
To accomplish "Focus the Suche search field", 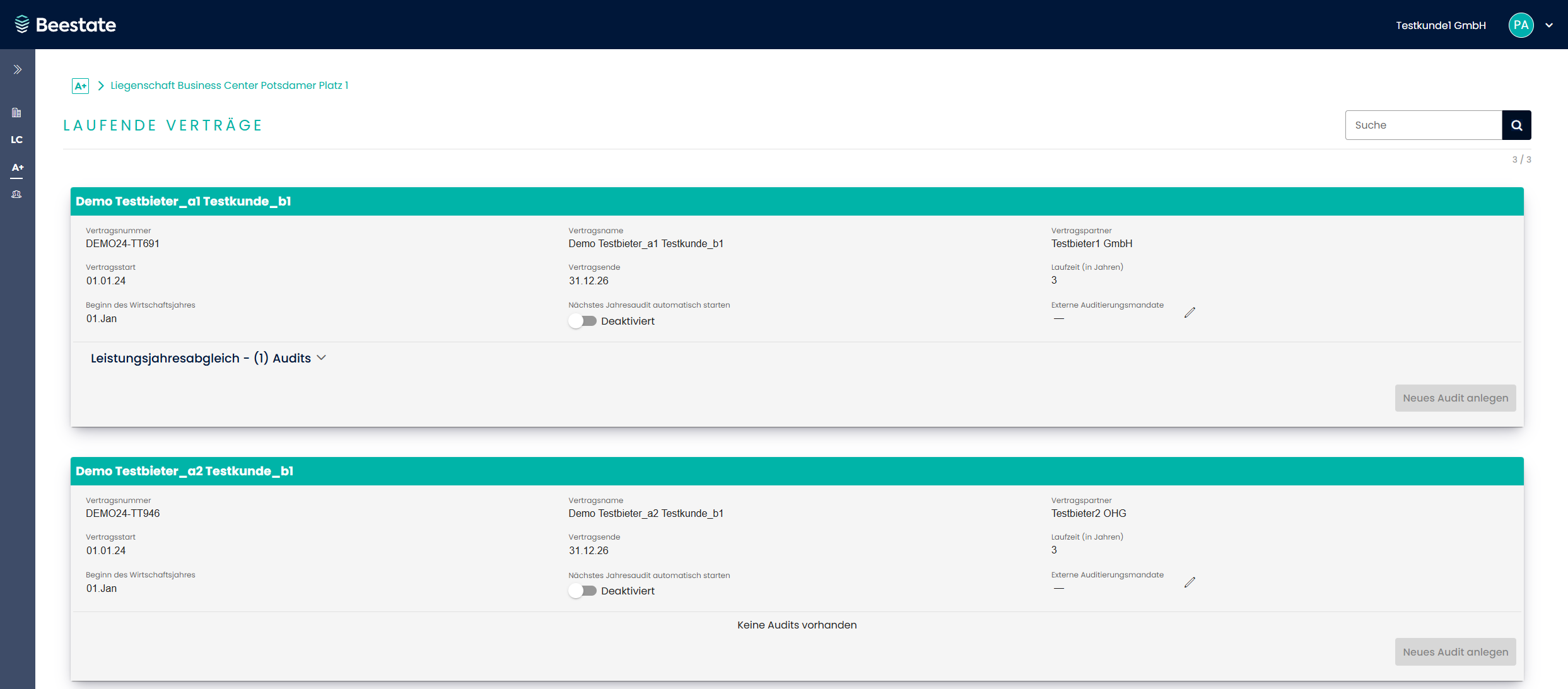I will pyautogui.click(x=1423, y=125).
